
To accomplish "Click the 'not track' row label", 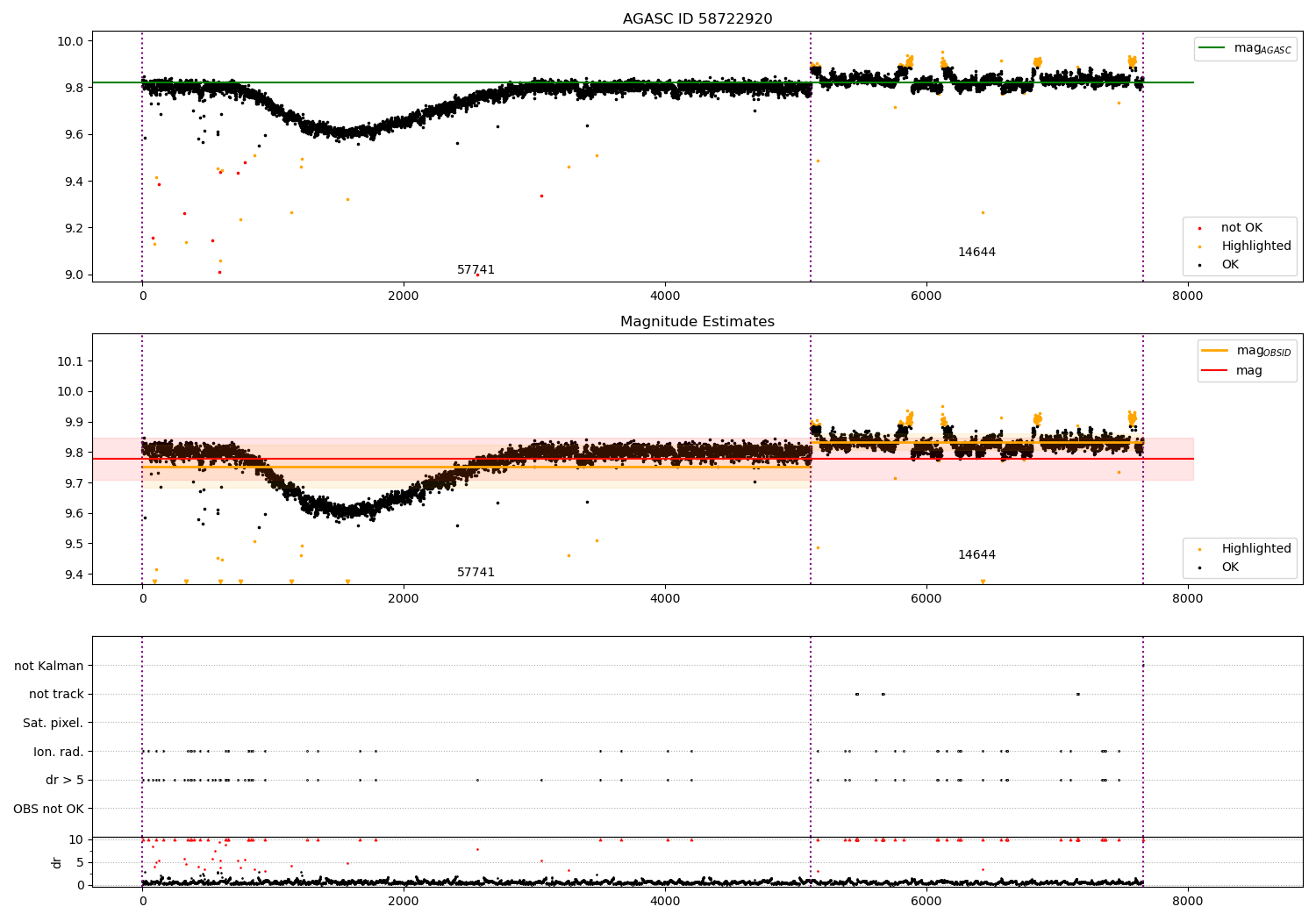I will point(56,695).
